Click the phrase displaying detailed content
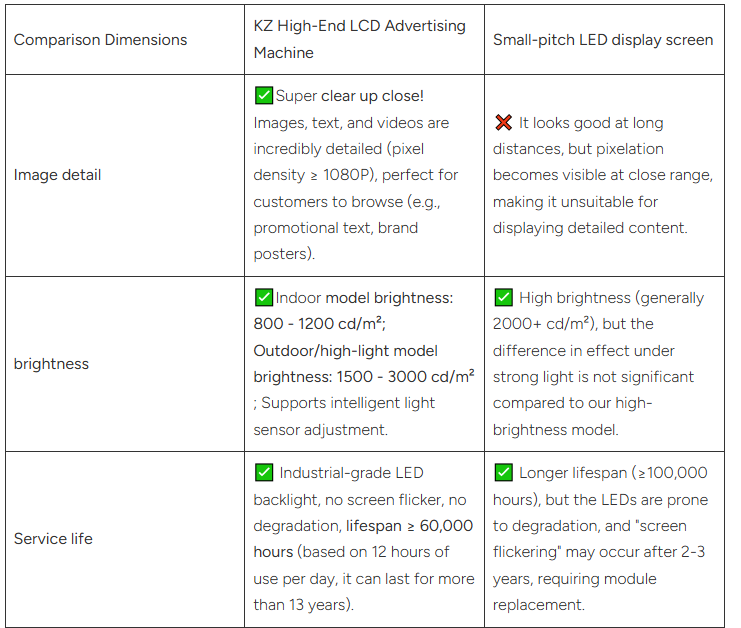 tap(589, 228)
